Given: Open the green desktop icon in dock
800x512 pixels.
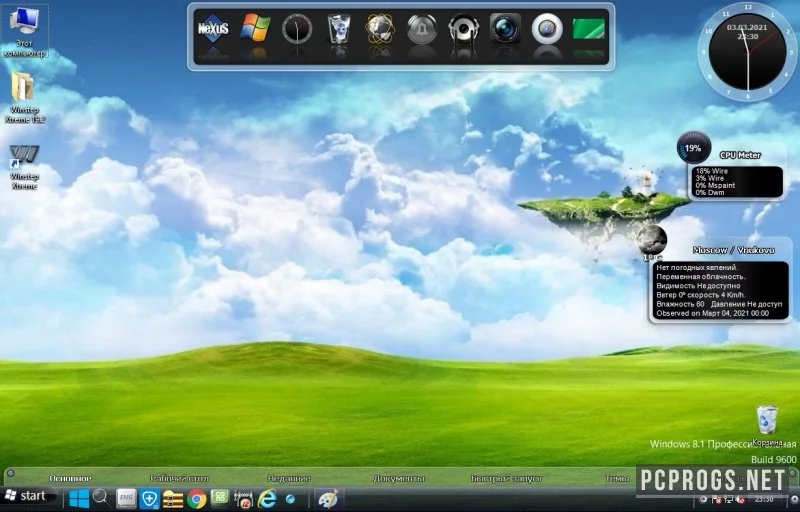Looking at the screenshot, I should coord(589,29).
